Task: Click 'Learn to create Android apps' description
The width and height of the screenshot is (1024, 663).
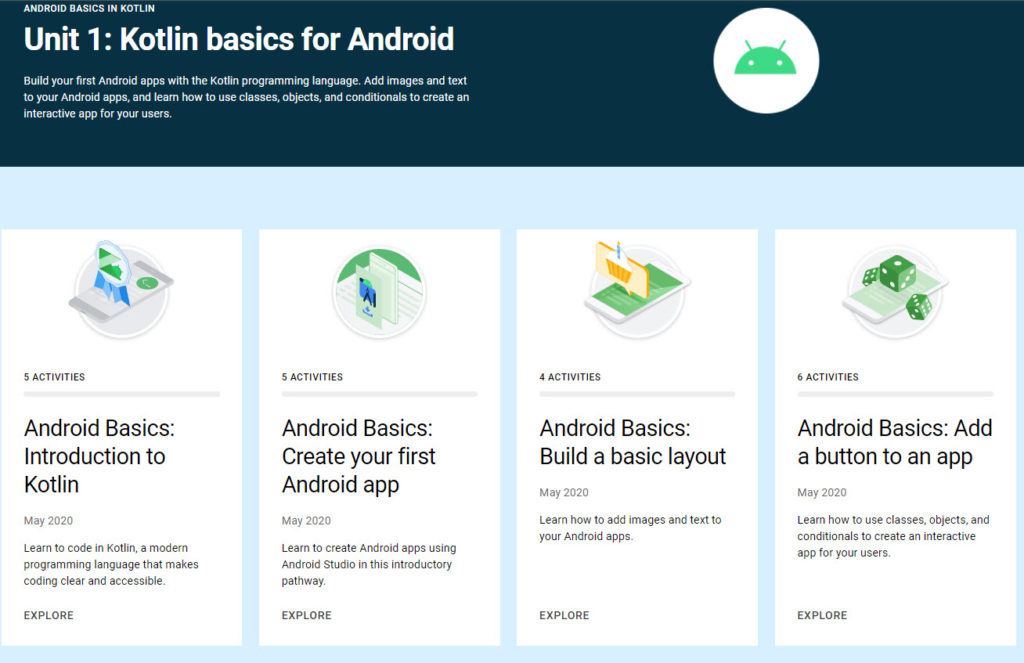Action: [369, 564]
